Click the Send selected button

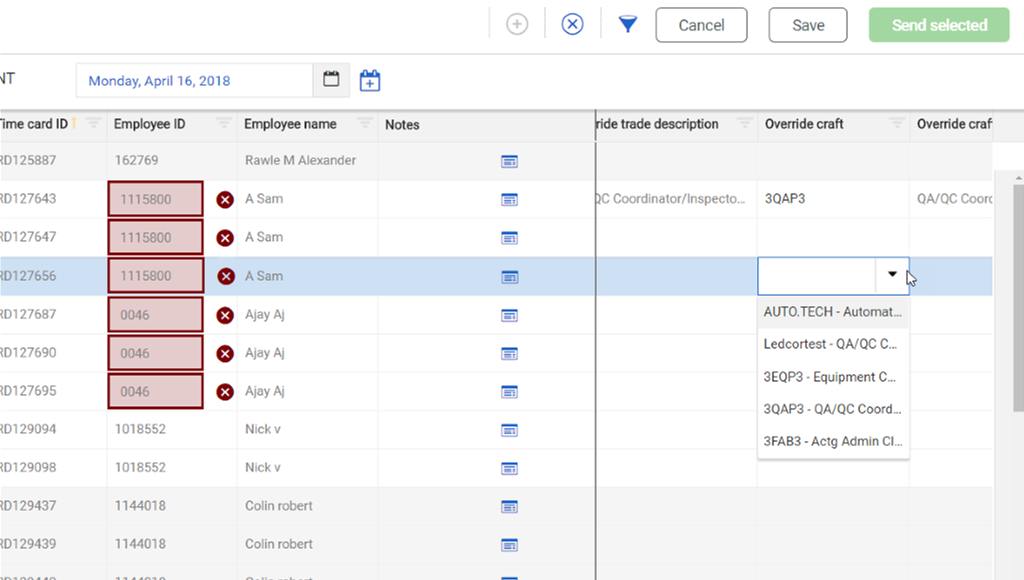939,25
